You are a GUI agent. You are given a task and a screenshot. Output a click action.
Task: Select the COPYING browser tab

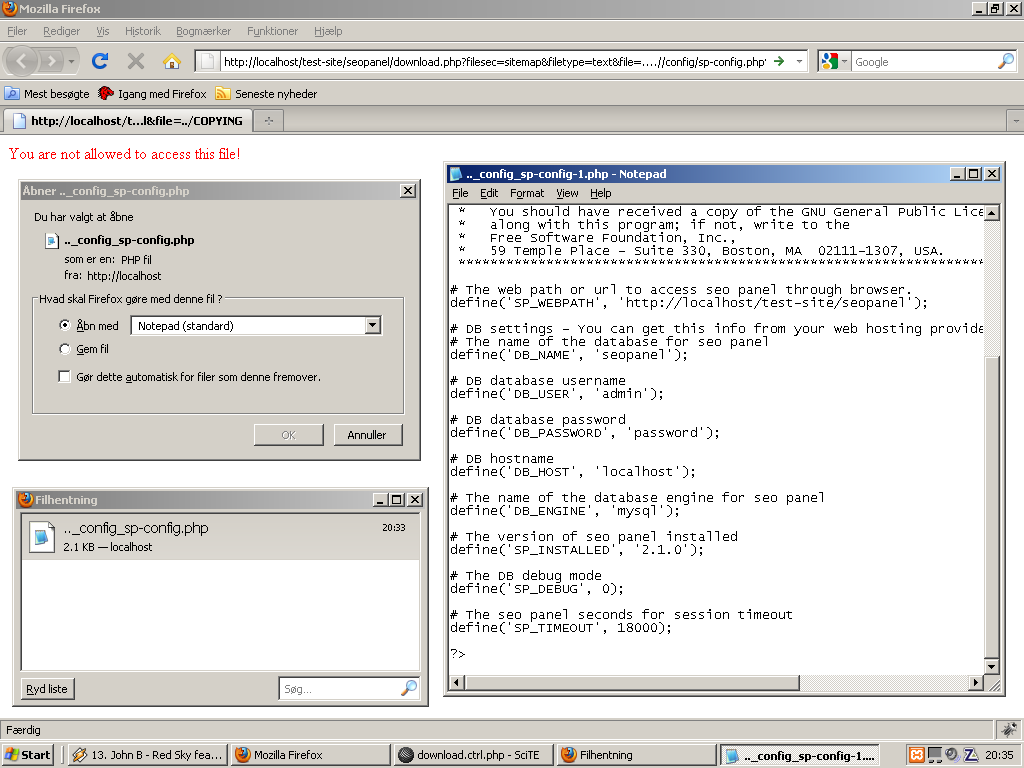tap(128, 120)
